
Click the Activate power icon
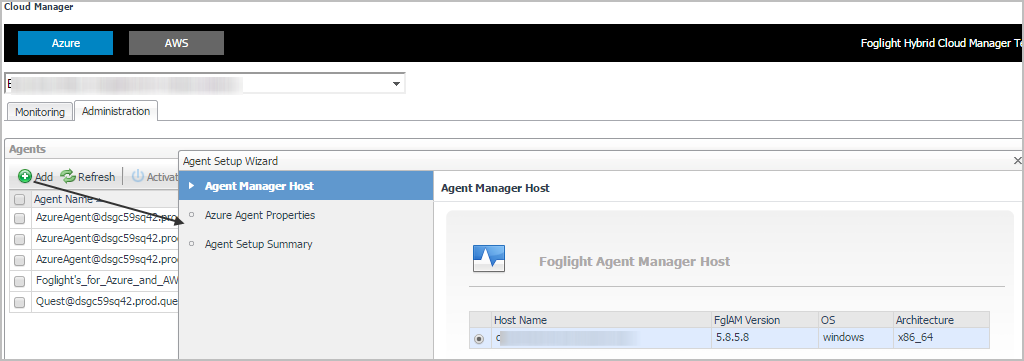138,176
